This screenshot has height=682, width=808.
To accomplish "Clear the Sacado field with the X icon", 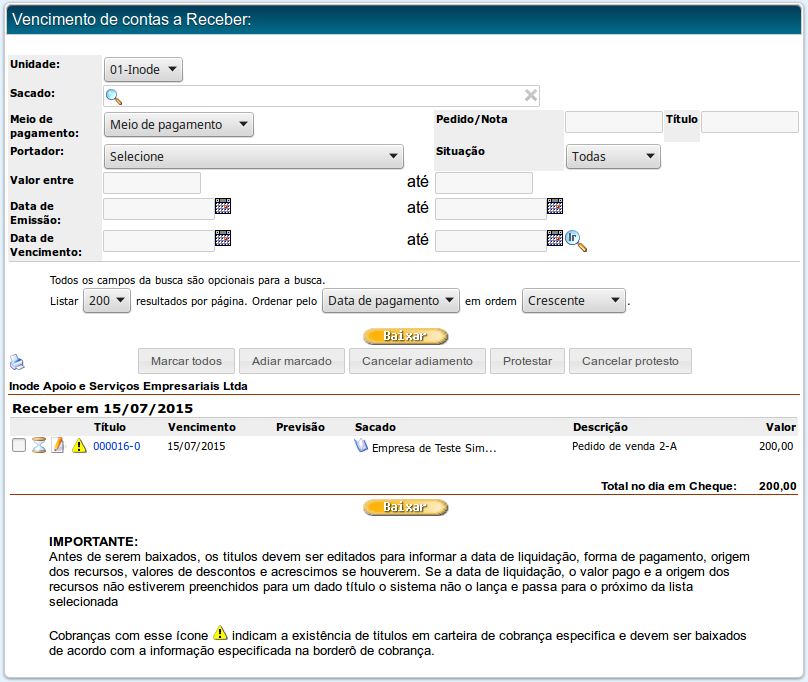I will click(531, 96).
